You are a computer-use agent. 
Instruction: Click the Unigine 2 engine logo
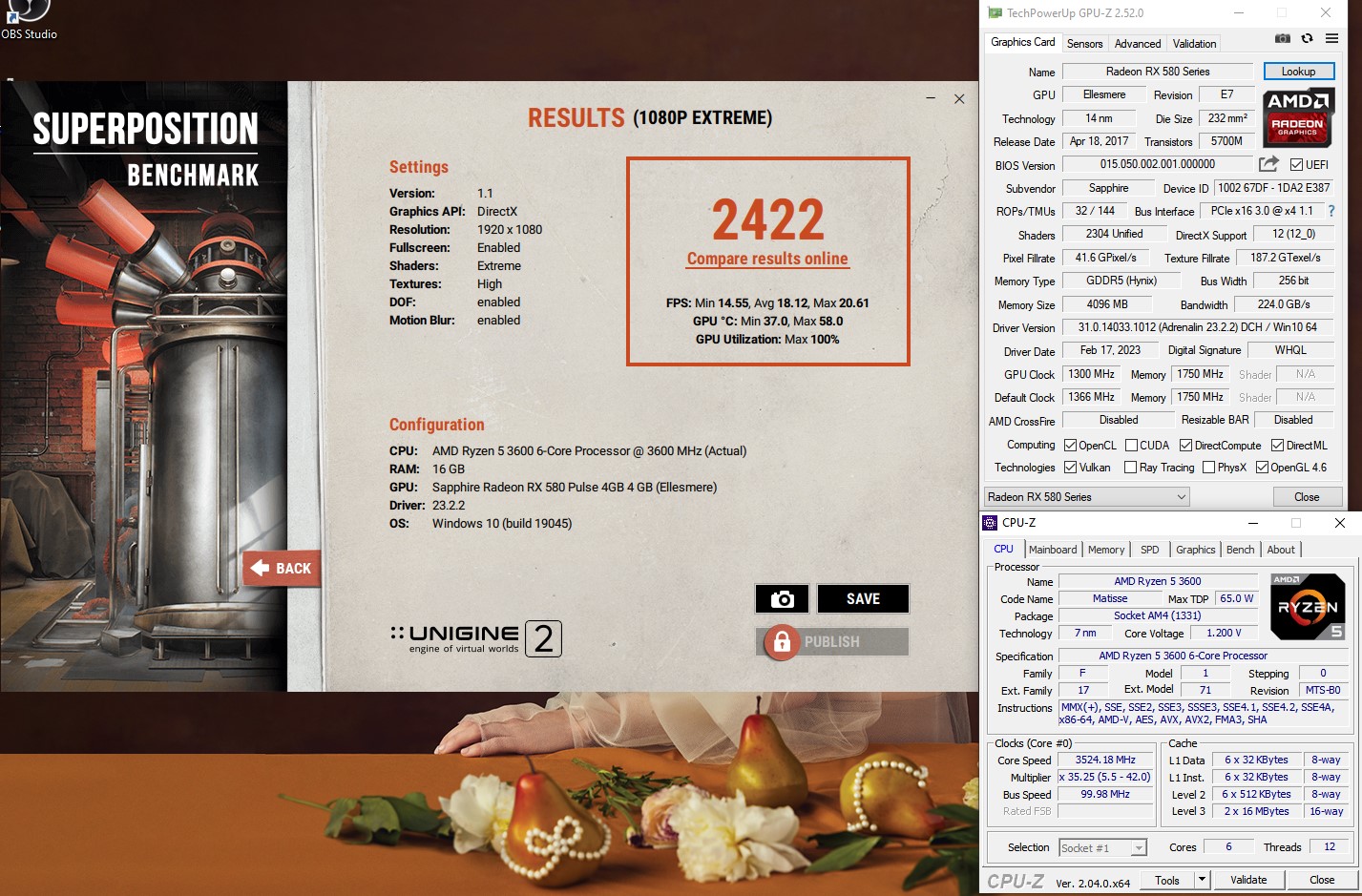(x=476, y=638)
